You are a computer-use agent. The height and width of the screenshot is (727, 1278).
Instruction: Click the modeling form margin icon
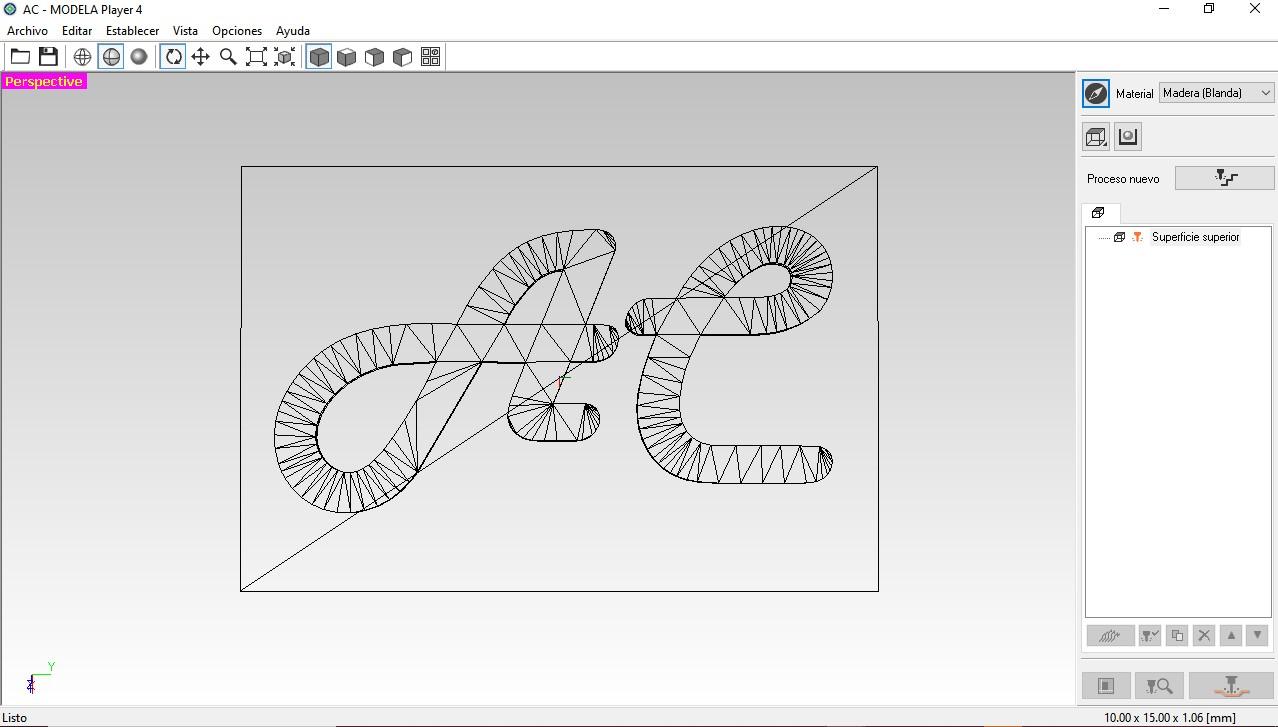click(x=1128, y=137)
